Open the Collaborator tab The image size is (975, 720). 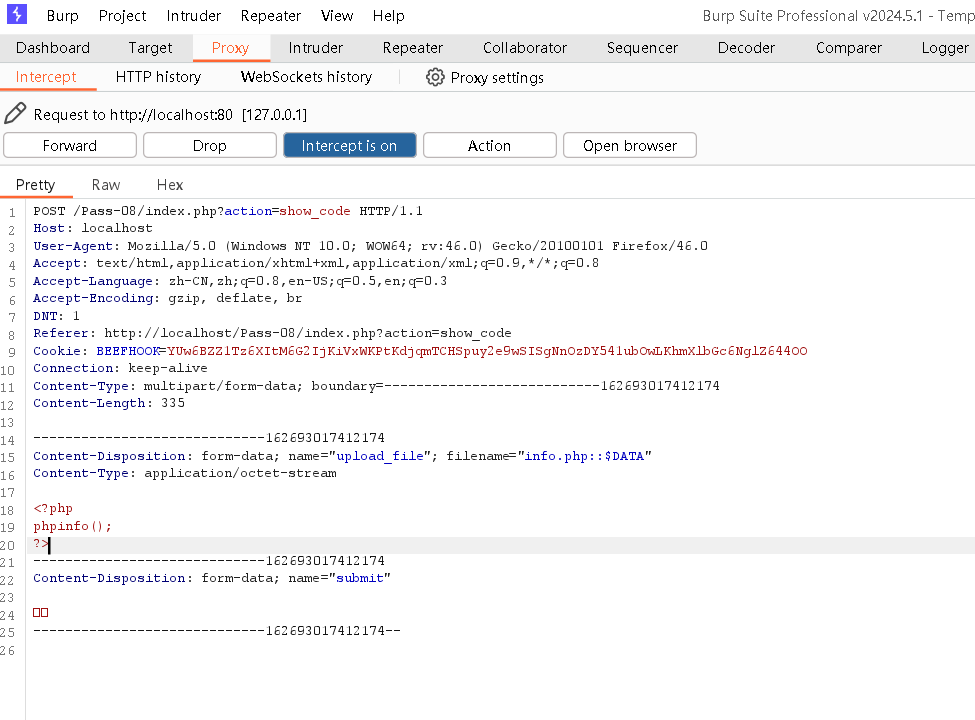(x=525, y=48)
